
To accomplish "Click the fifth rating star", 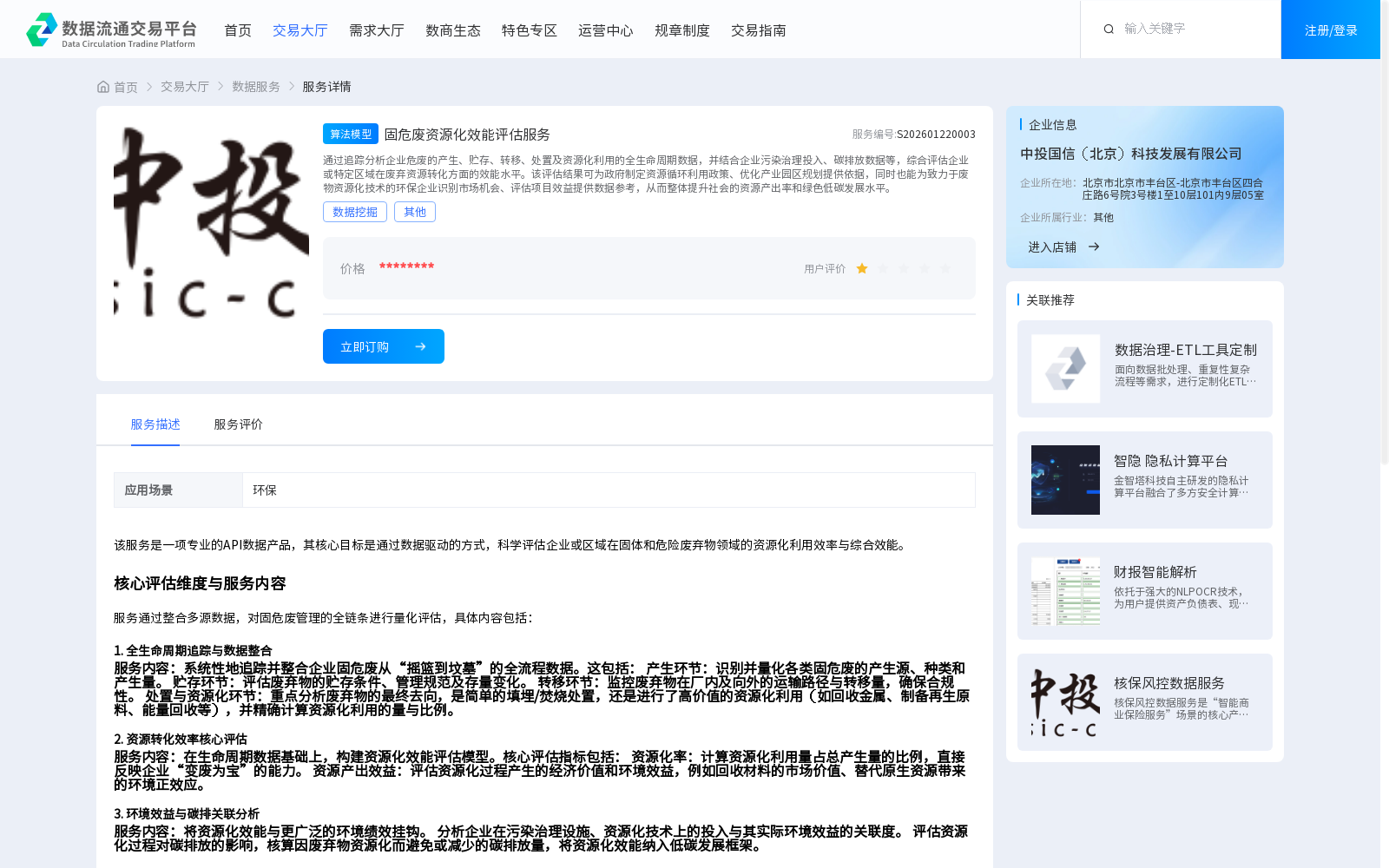I will pos(945,269).
